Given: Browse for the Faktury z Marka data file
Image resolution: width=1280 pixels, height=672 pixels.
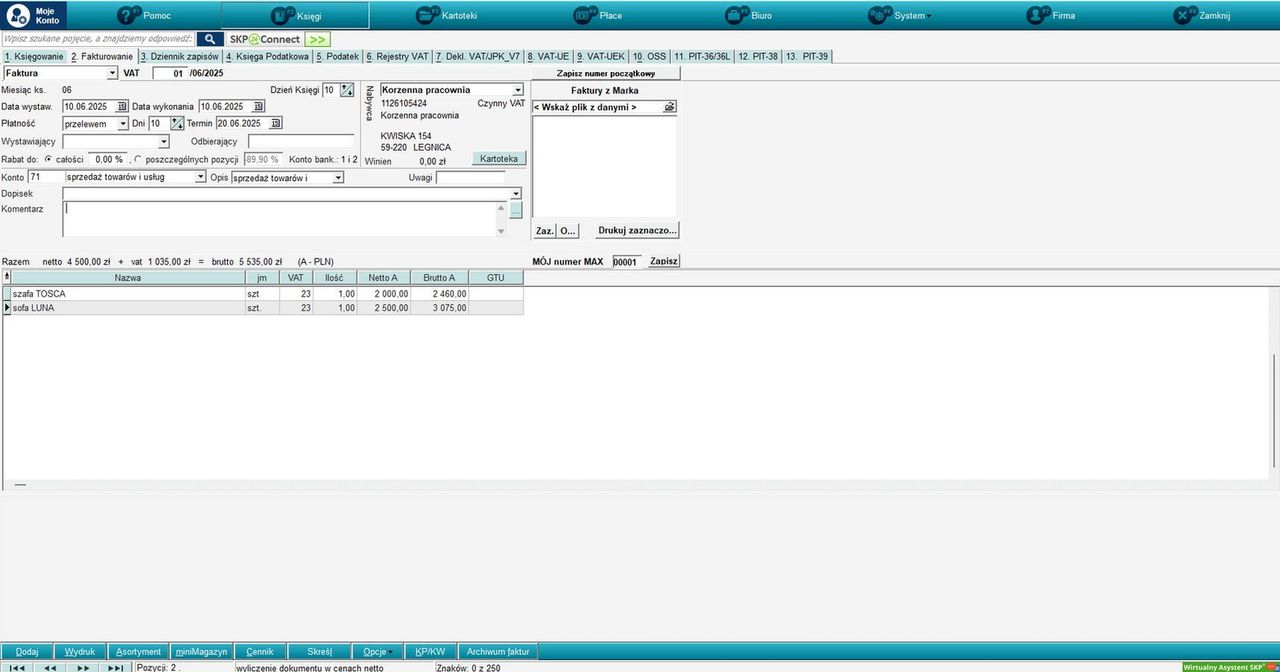Looking at the screenshot, I should [669, 106].
